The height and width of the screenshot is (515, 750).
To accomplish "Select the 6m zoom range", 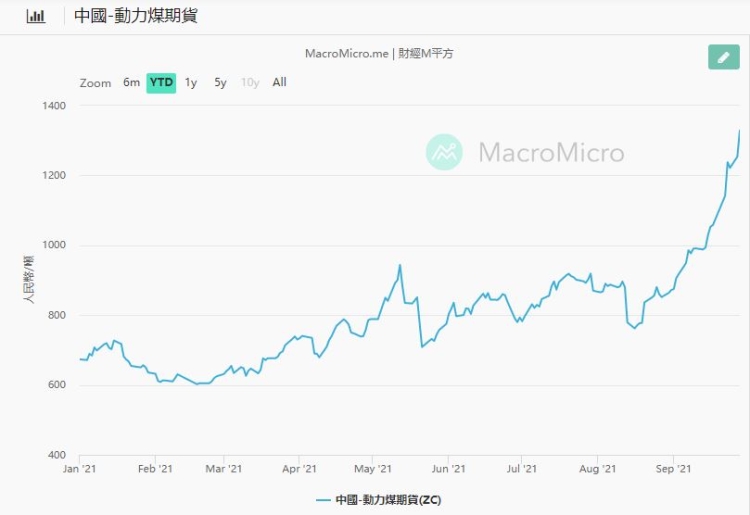I will click(131, 83).
